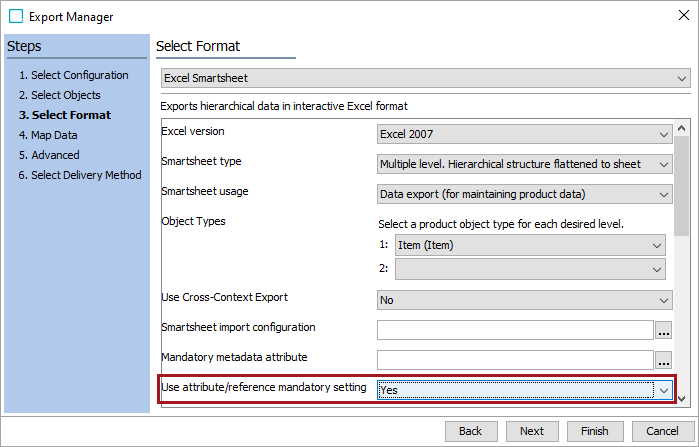The image size is (699, 447).
Task: Expand the Excel version dropdown
Action: point(524,134)
